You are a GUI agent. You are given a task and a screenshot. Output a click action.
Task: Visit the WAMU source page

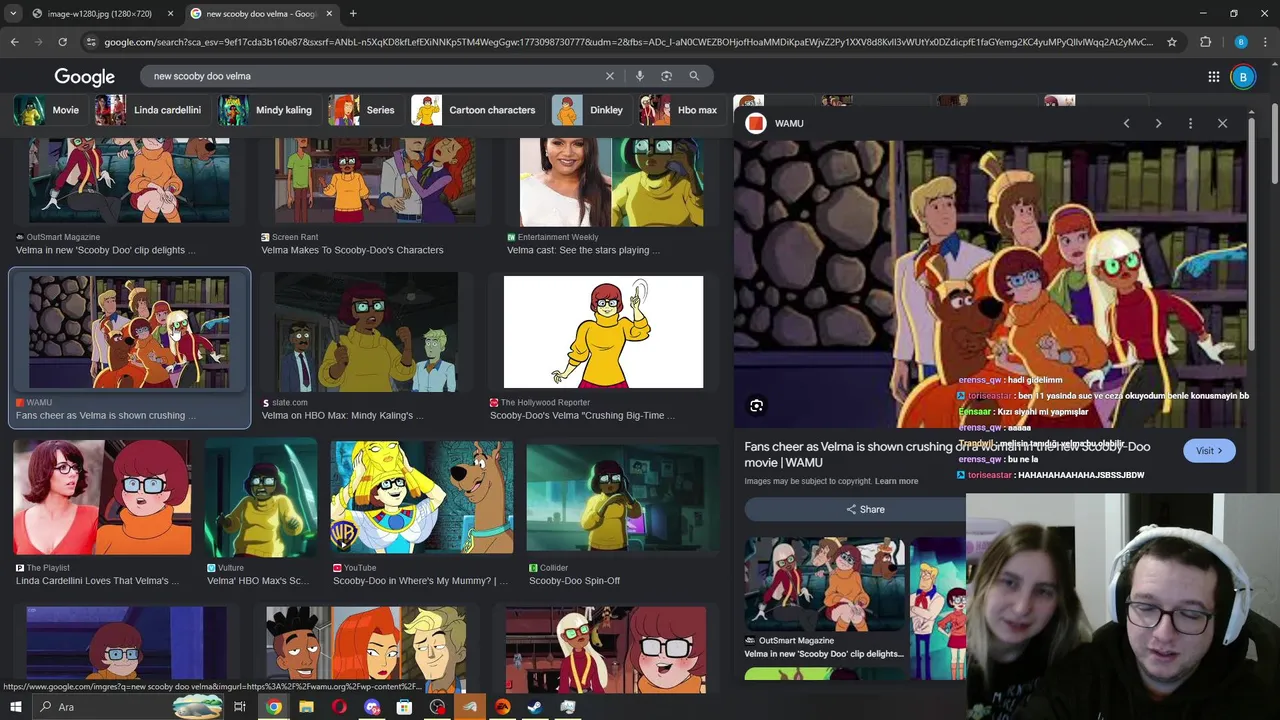click(x=1209, y=451)
